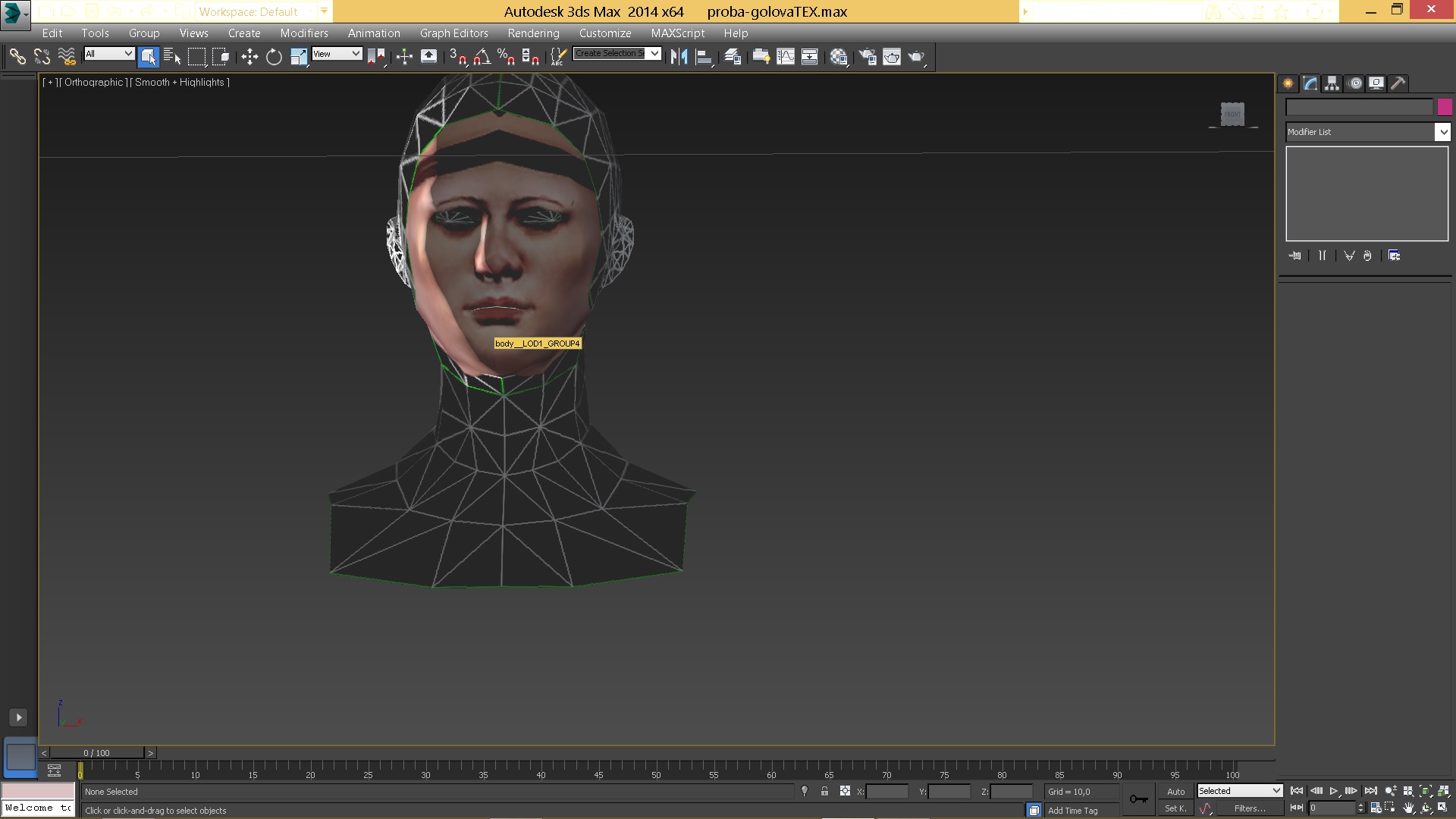Open the Graph Editors menu
Screen dimensions: 1456x819
453,33
